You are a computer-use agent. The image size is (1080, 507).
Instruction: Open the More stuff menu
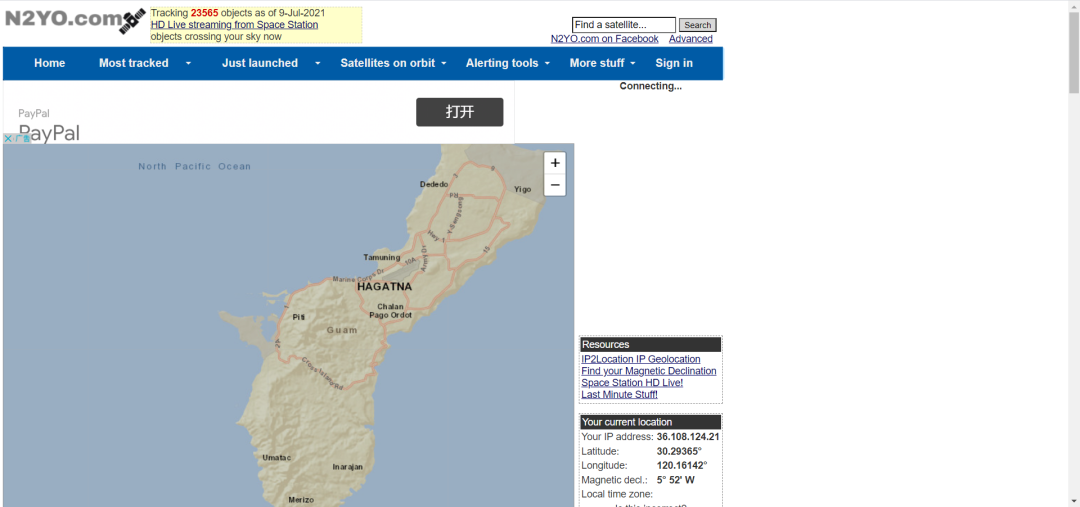(x=597, y=63)
